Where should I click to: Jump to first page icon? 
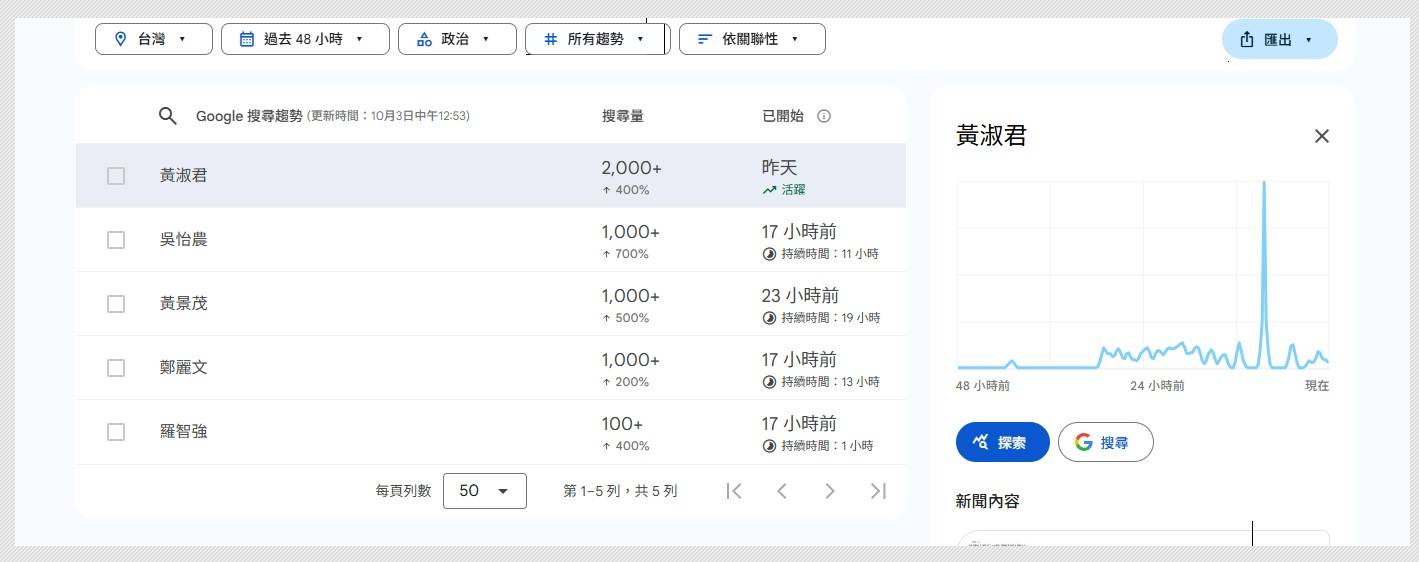click(x=734, y=491)
